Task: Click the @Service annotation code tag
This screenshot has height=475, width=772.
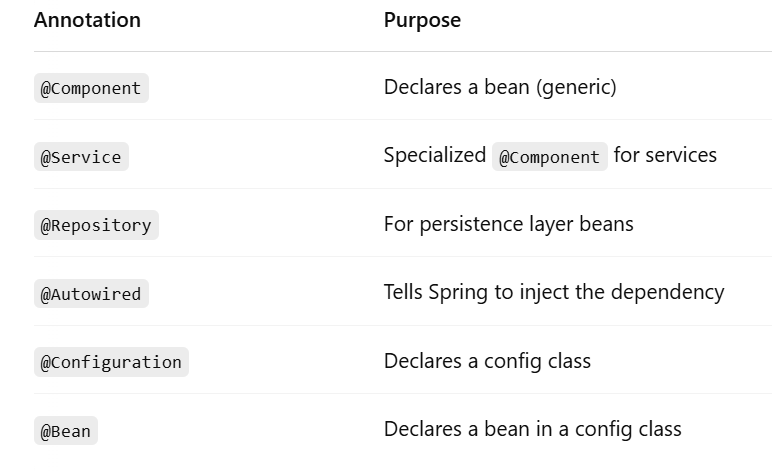Action: point(81,157)
